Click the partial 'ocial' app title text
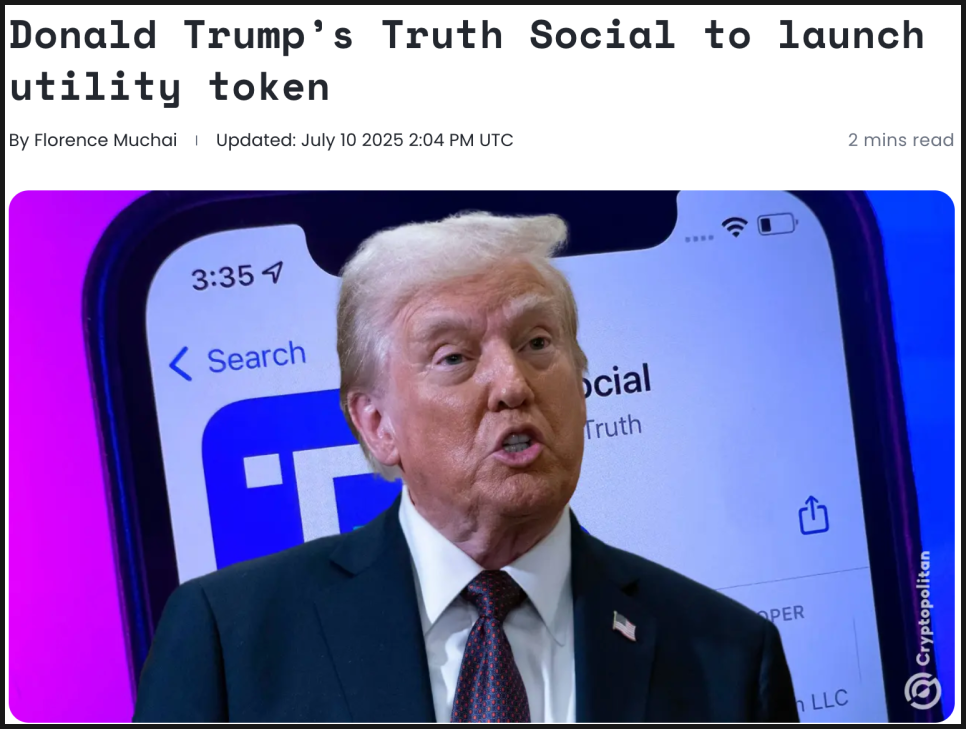The height and width of the screenshot is (729, 966). (617, 381)
